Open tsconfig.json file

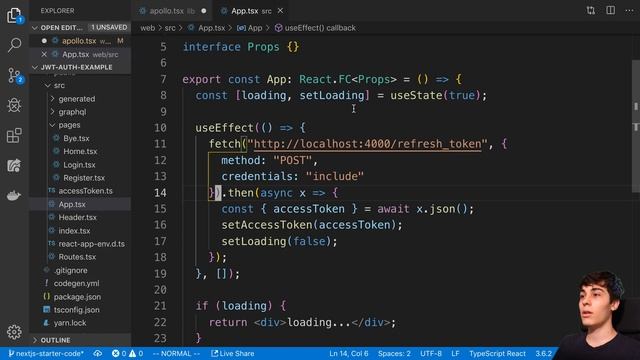pyautogui.click(x=76, y=310)
